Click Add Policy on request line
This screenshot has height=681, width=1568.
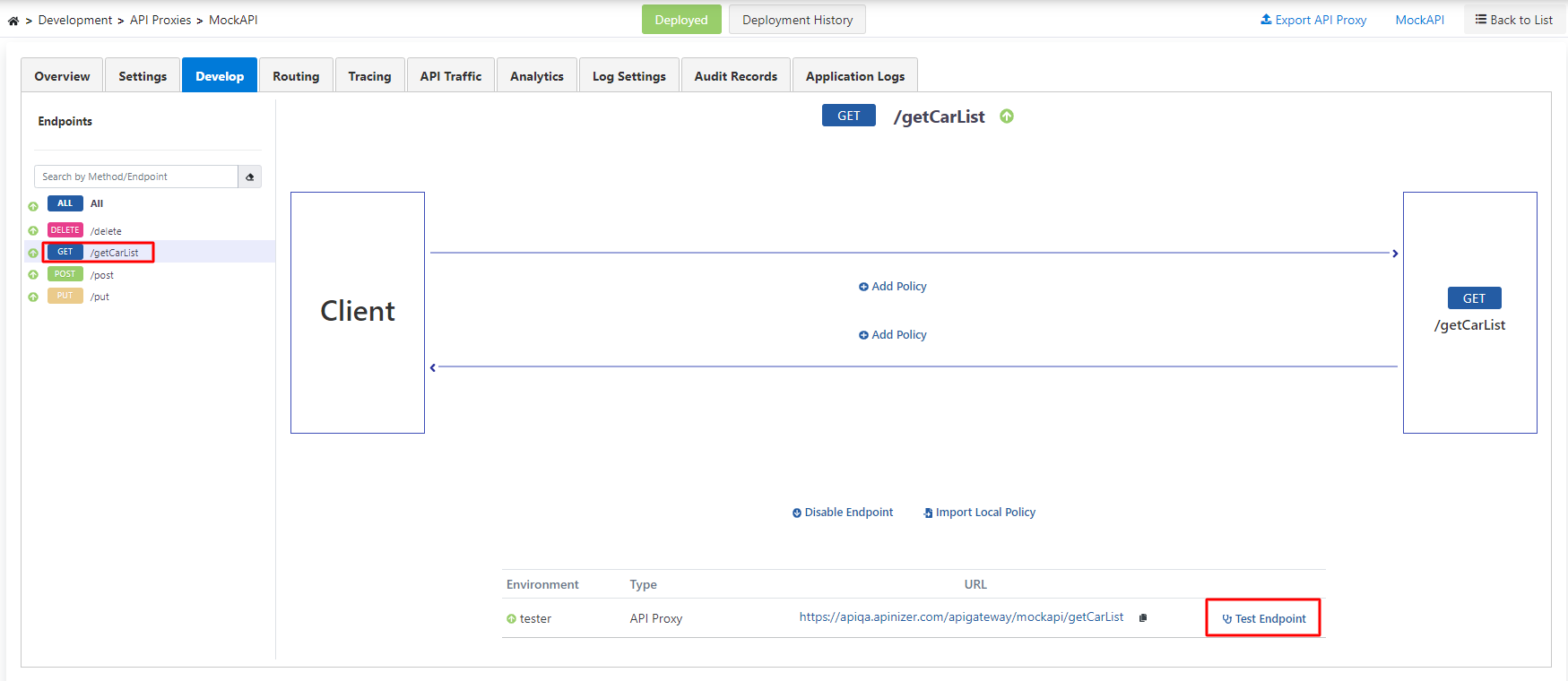pos(893,287)
